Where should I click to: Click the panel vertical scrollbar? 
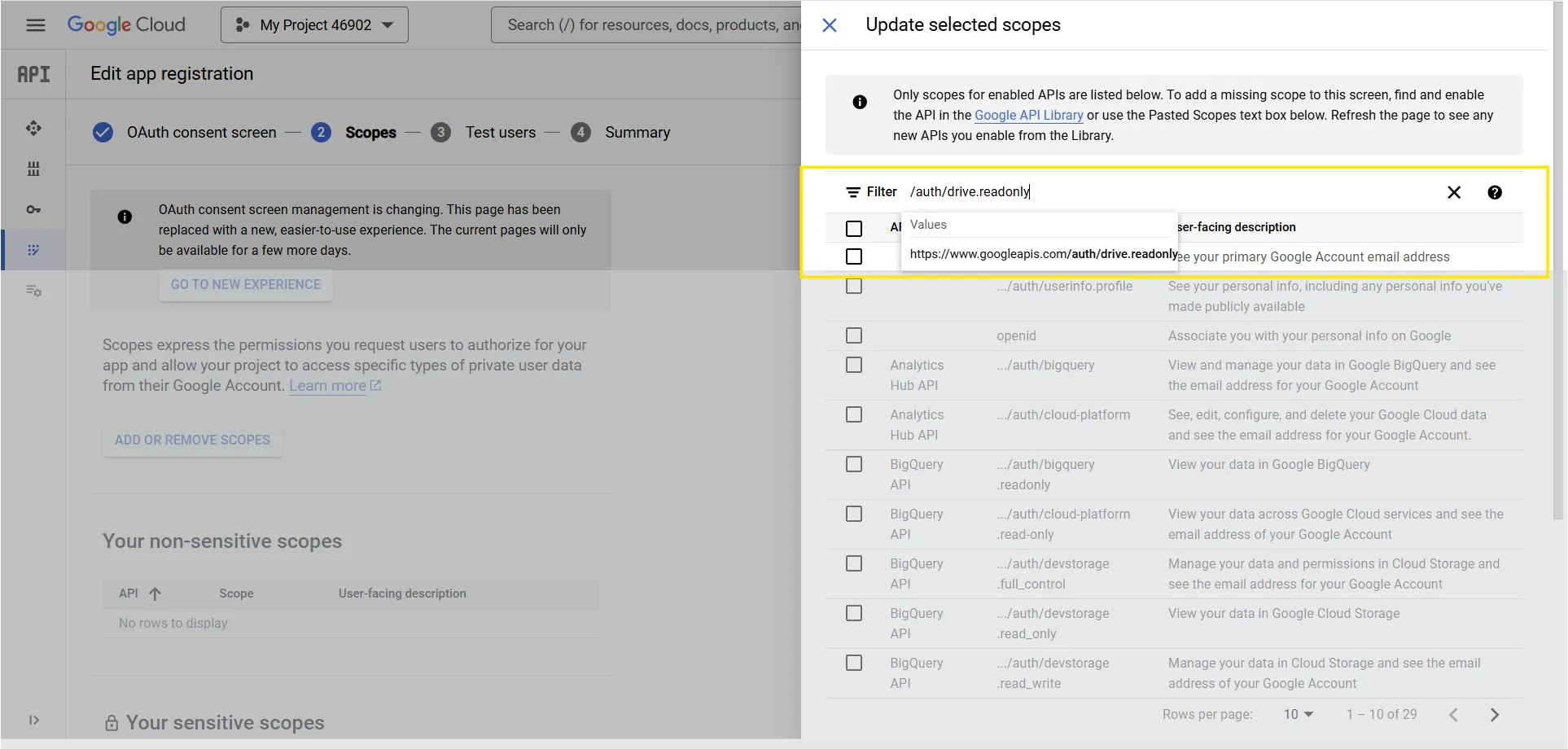coord(1558,261)
